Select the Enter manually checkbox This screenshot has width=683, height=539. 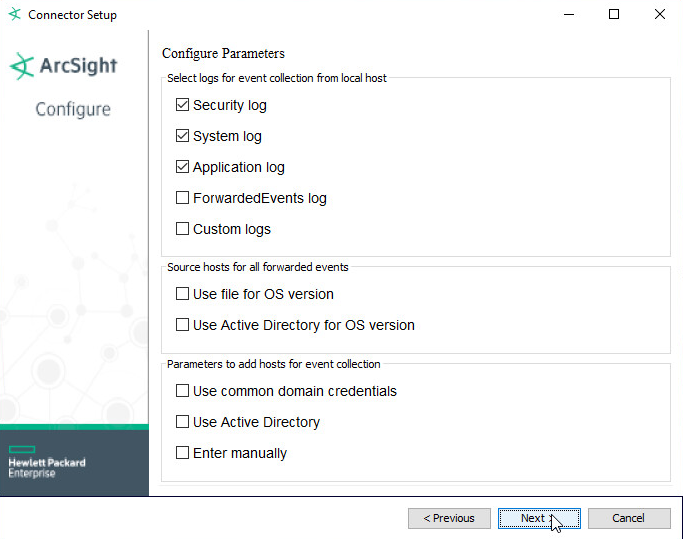coord(182,453)
